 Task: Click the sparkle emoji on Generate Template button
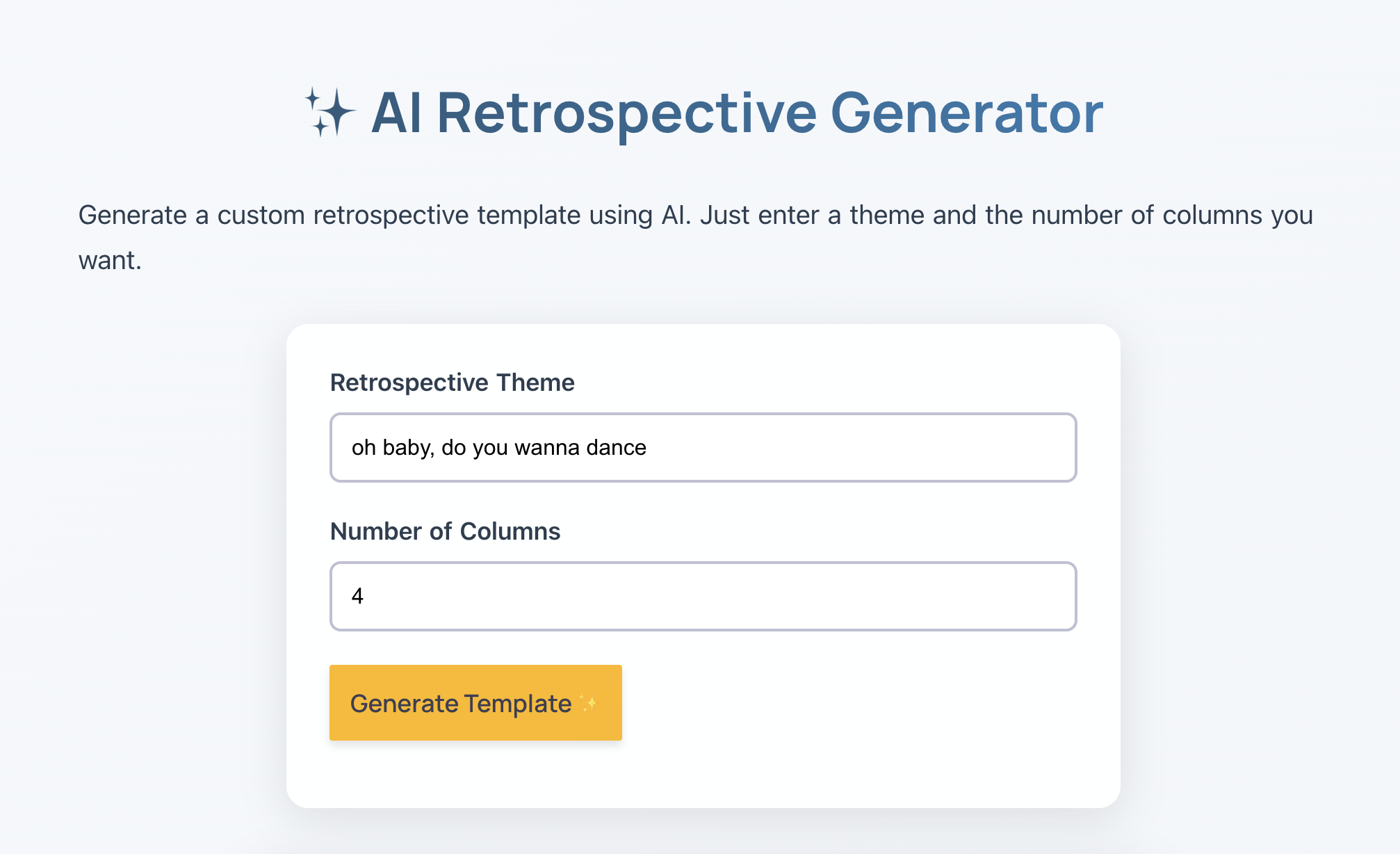tap(589, 704)
